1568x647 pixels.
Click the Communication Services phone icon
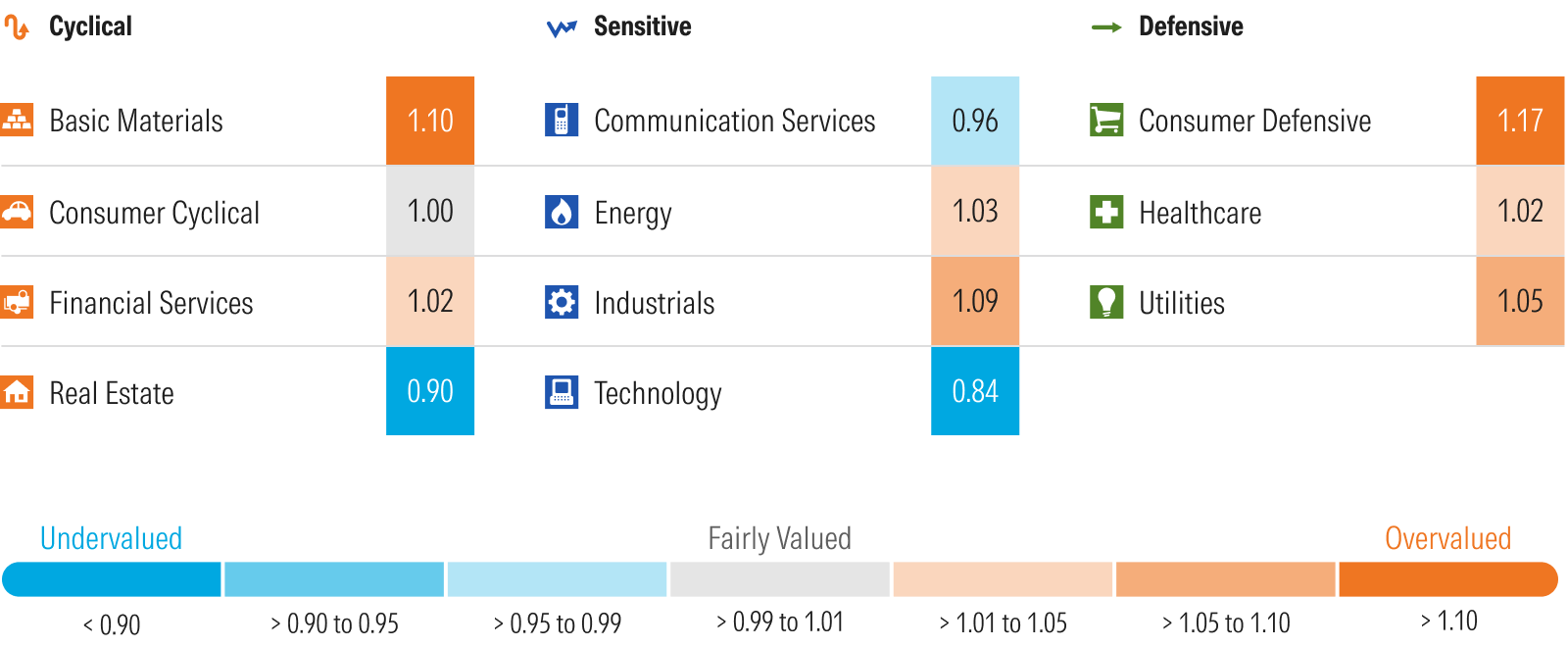pyautogui.click(x=562, y=120)
